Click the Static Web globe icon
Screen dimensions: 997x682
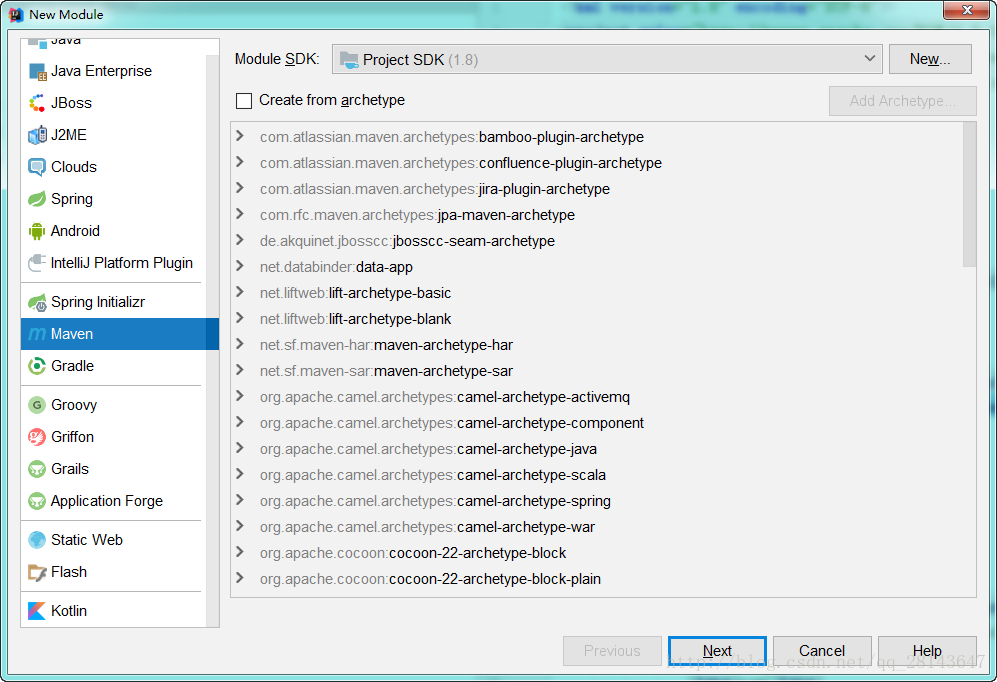[38, 540]
